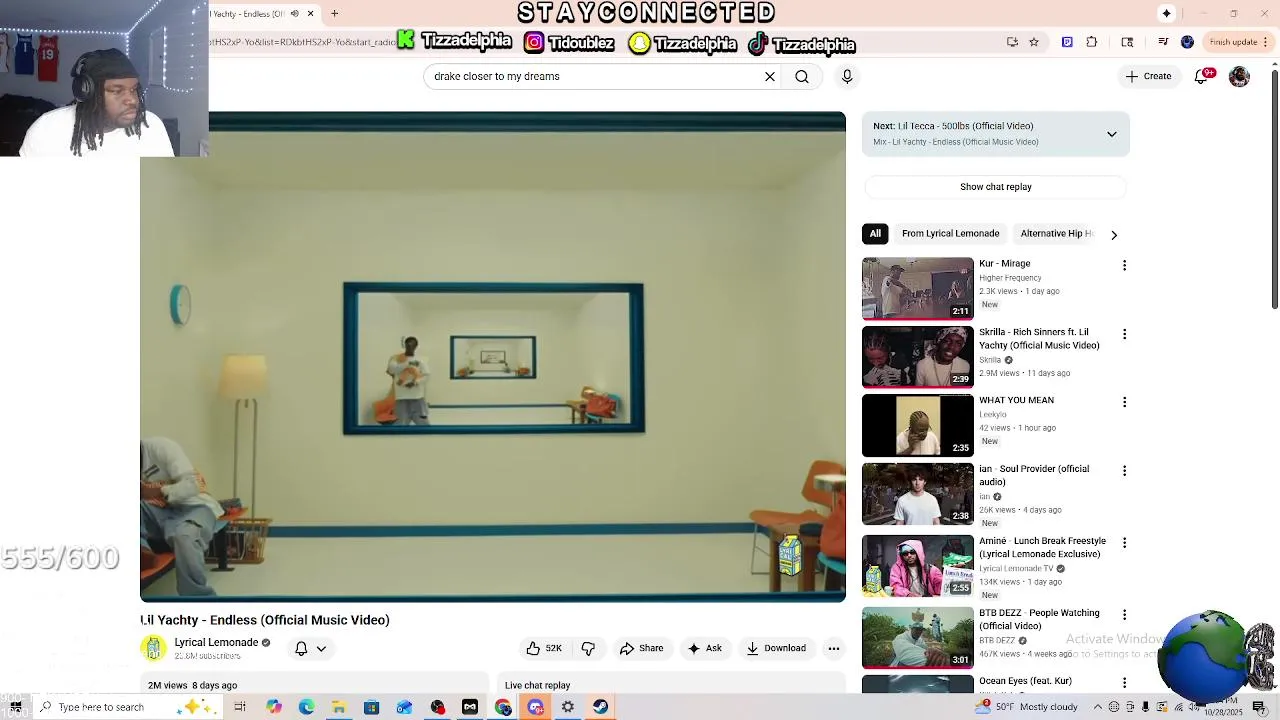Open weather widget showing 50°F
Image resolution: width=1280 pixels, height=720 pixels.
click(1028, 707)
